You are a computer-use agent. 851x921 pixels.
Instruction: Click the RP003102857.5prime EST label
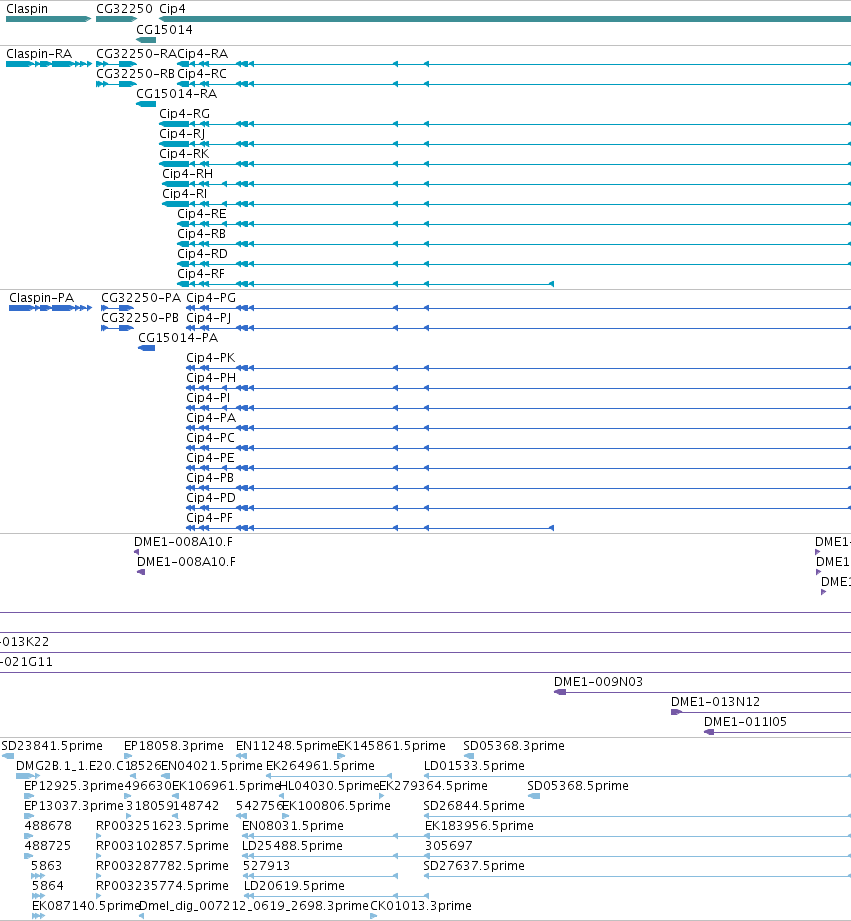162,845
